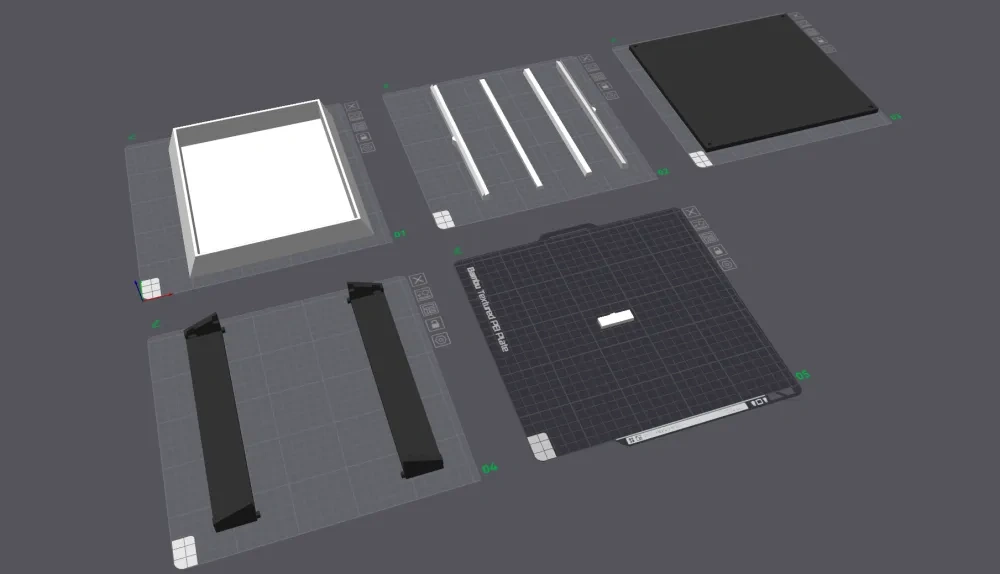
Task: Toggle the lock on plate 01
Action: 363,136
